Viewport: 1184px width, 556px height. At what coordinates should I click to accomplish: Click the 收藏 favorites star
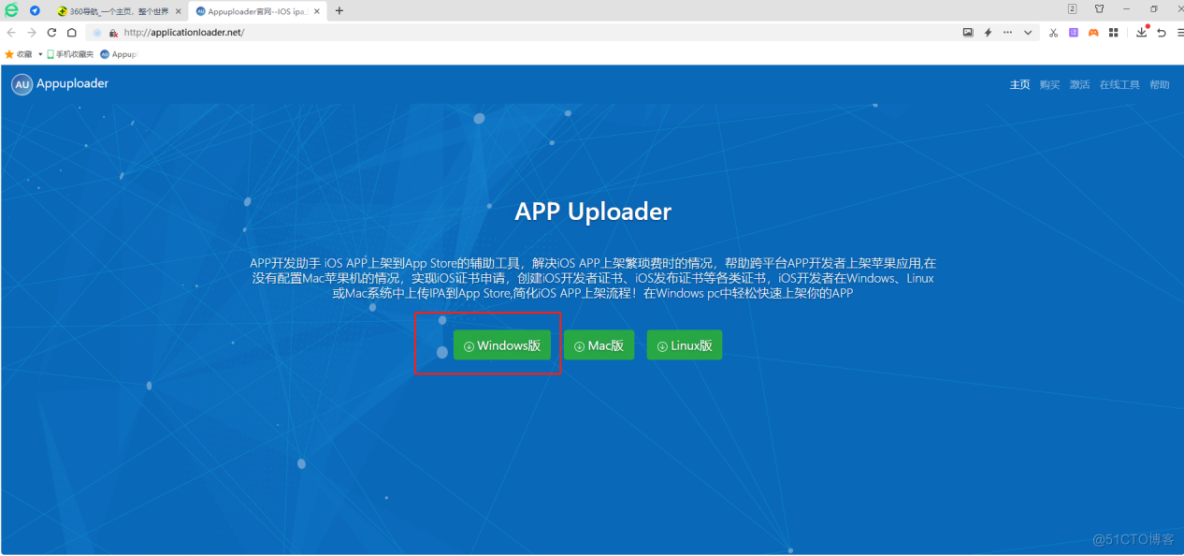[10, 54]
